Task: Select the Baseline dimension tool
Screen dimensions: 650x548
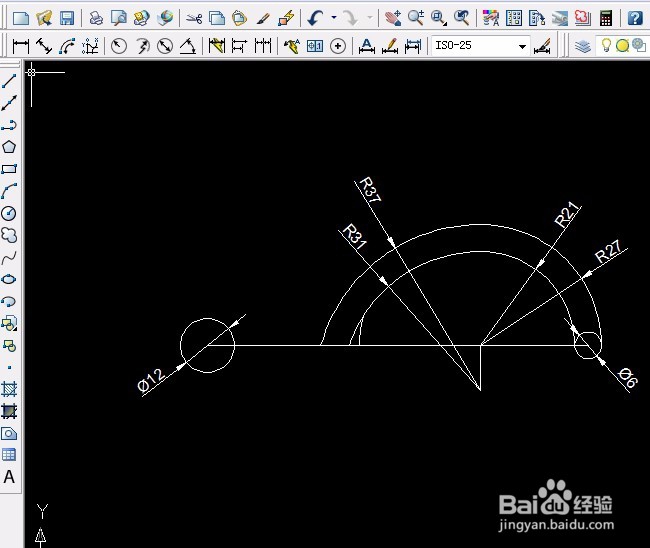Action: pos(240,46)
